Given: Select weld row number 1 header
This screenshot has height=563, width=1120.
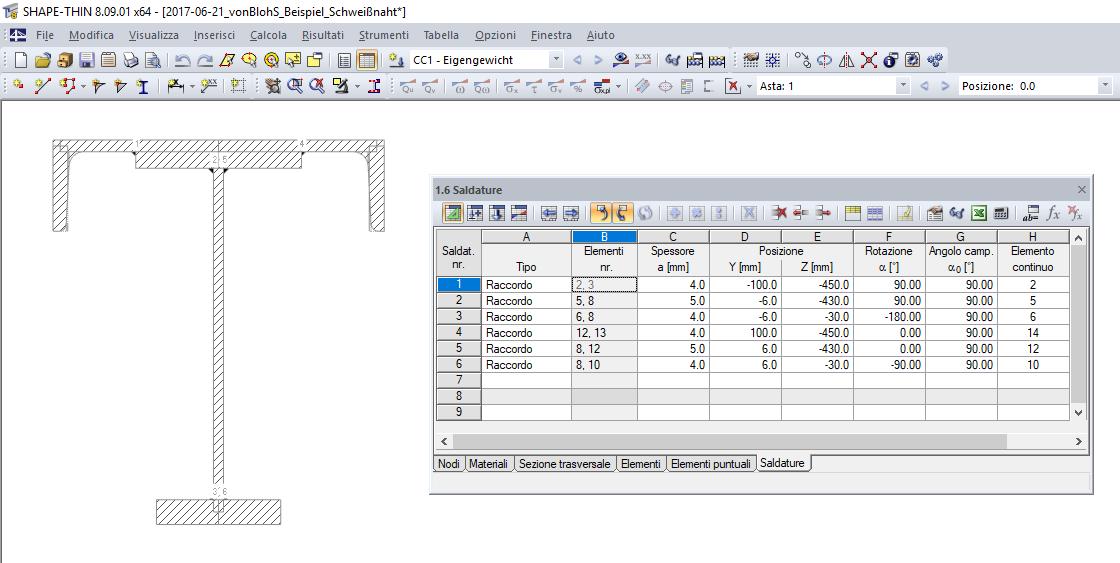Looking at the screenshot, I should 459,284.
